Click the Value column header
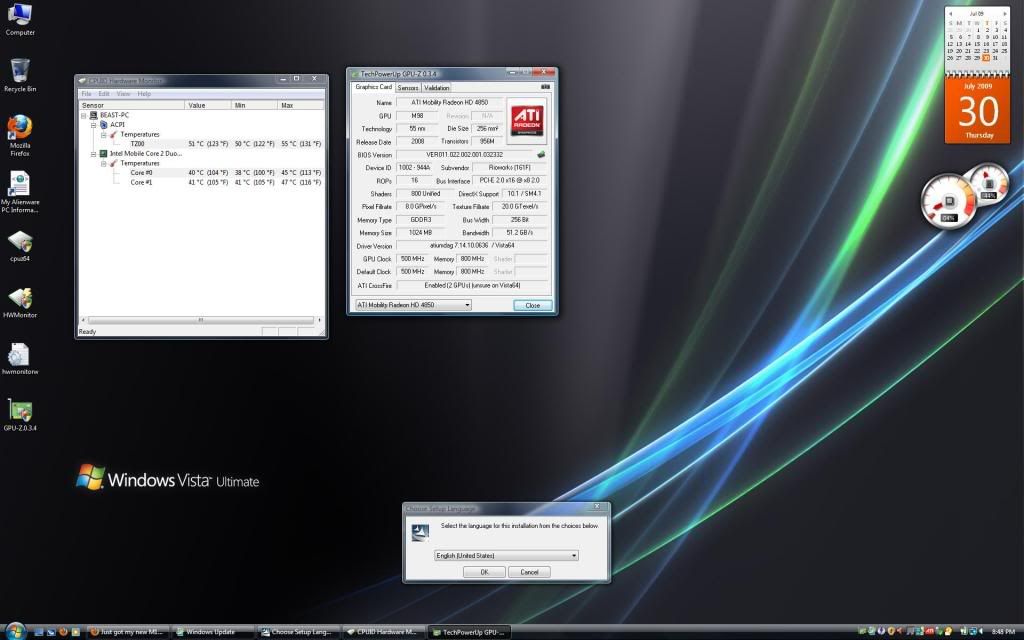Viewport: 1024px width, 640px height. (x=208, y=105)
